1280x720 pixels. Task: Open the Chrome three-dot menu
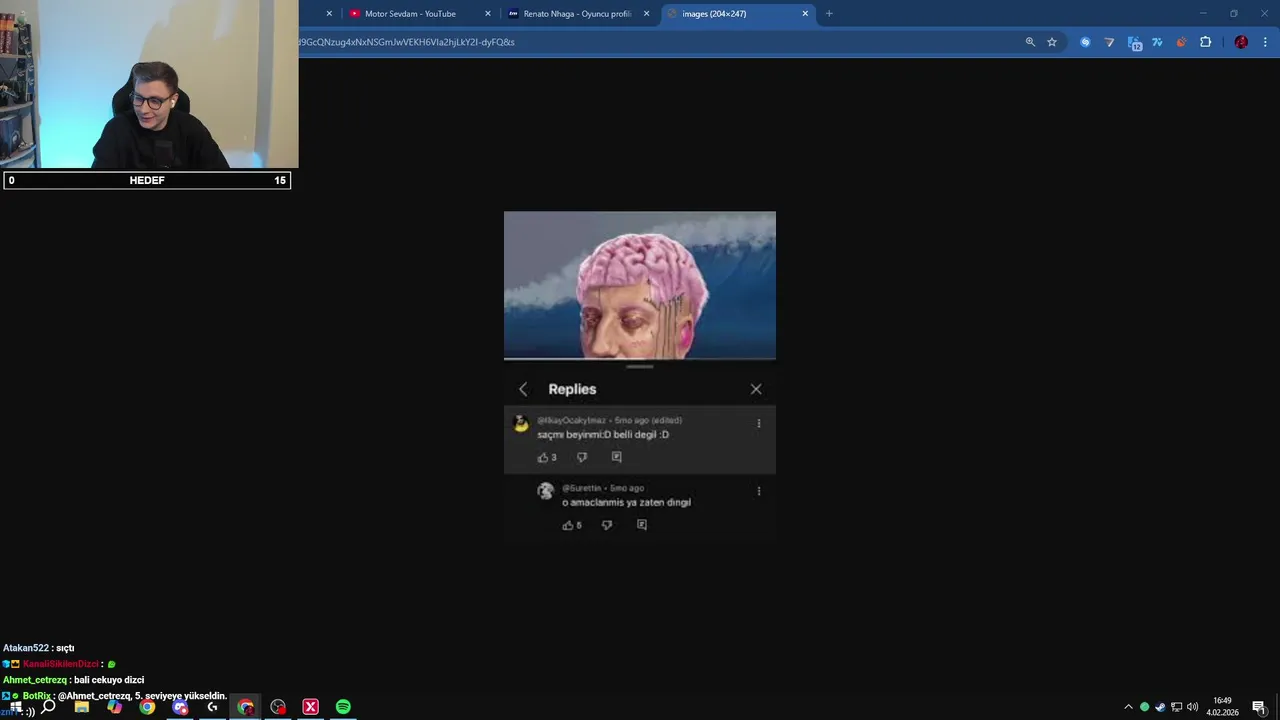point(1265,42)
